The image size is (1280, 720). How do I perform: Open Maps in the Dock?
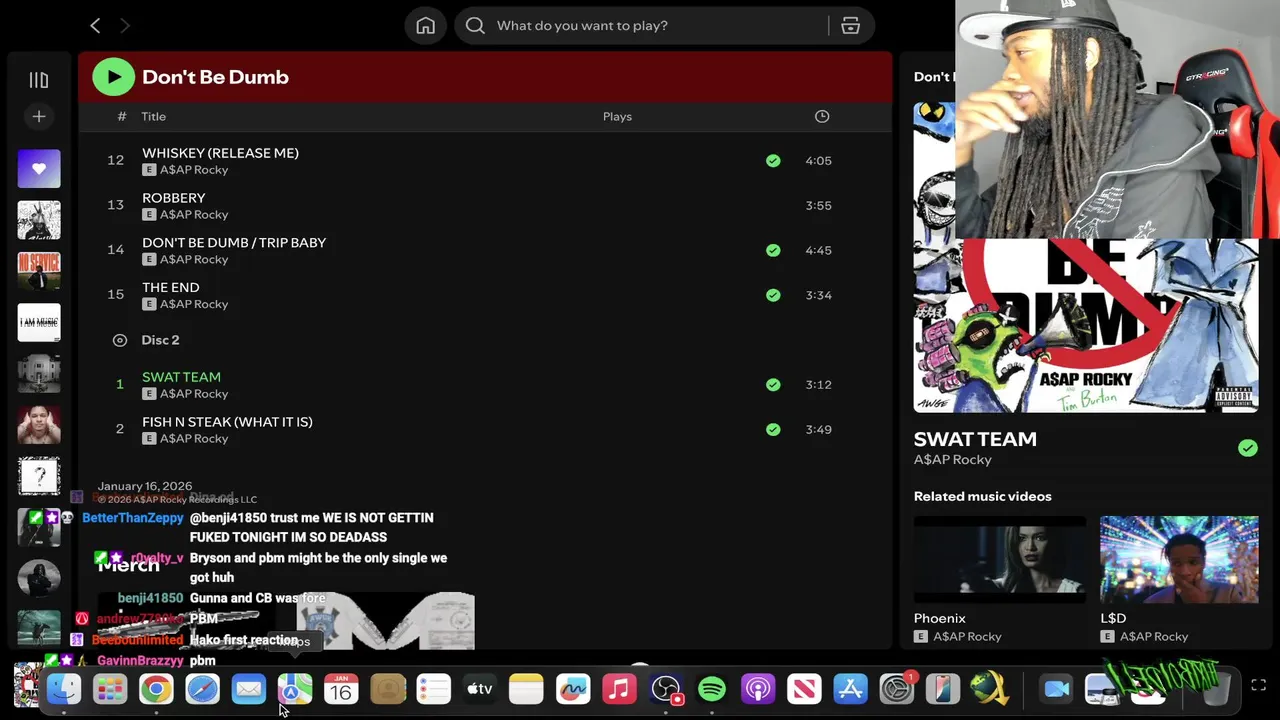(295, 689)
